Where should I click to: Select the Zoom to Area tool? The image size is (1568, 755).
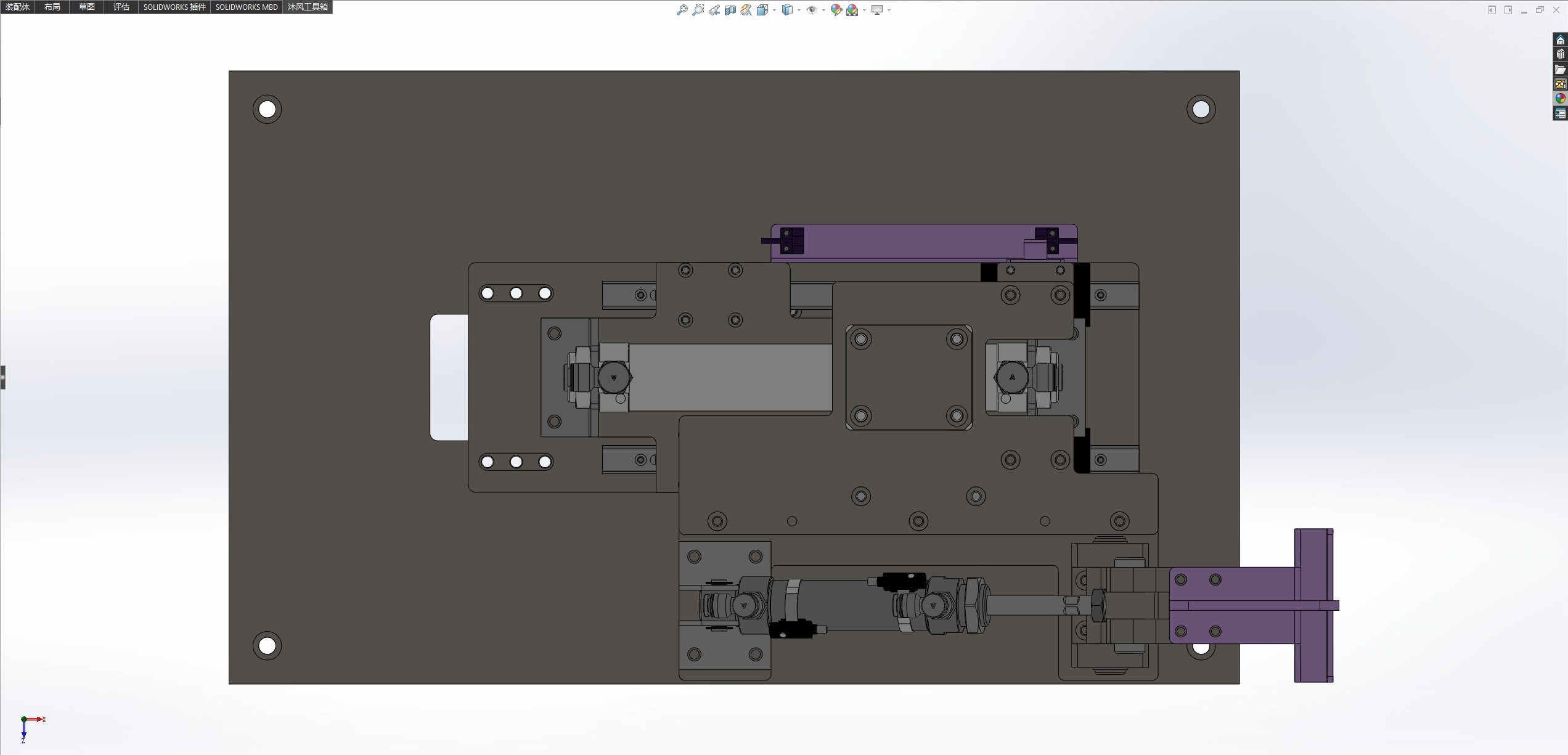[698, 10]
